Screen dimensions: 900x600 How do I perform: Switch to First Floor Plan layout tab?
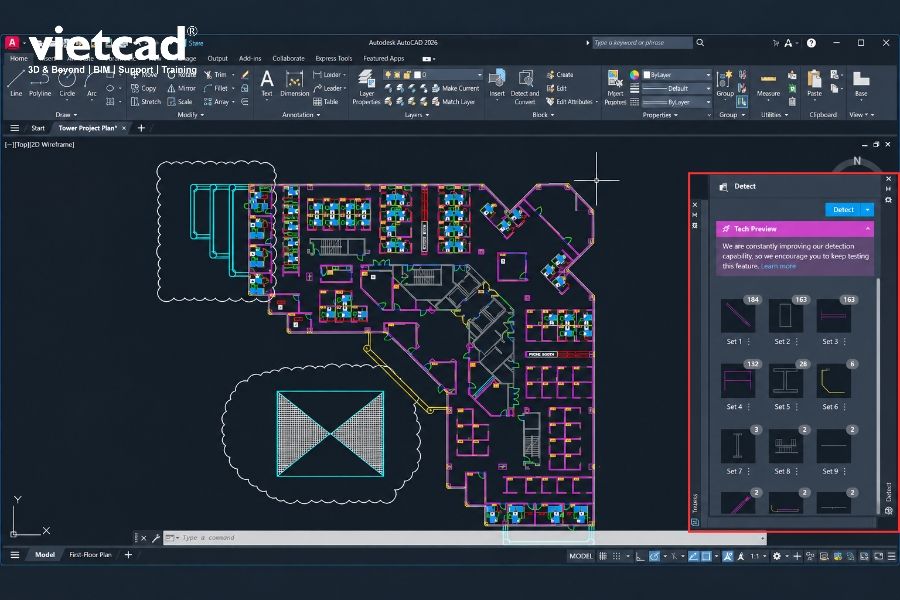(x=90, y=555)
